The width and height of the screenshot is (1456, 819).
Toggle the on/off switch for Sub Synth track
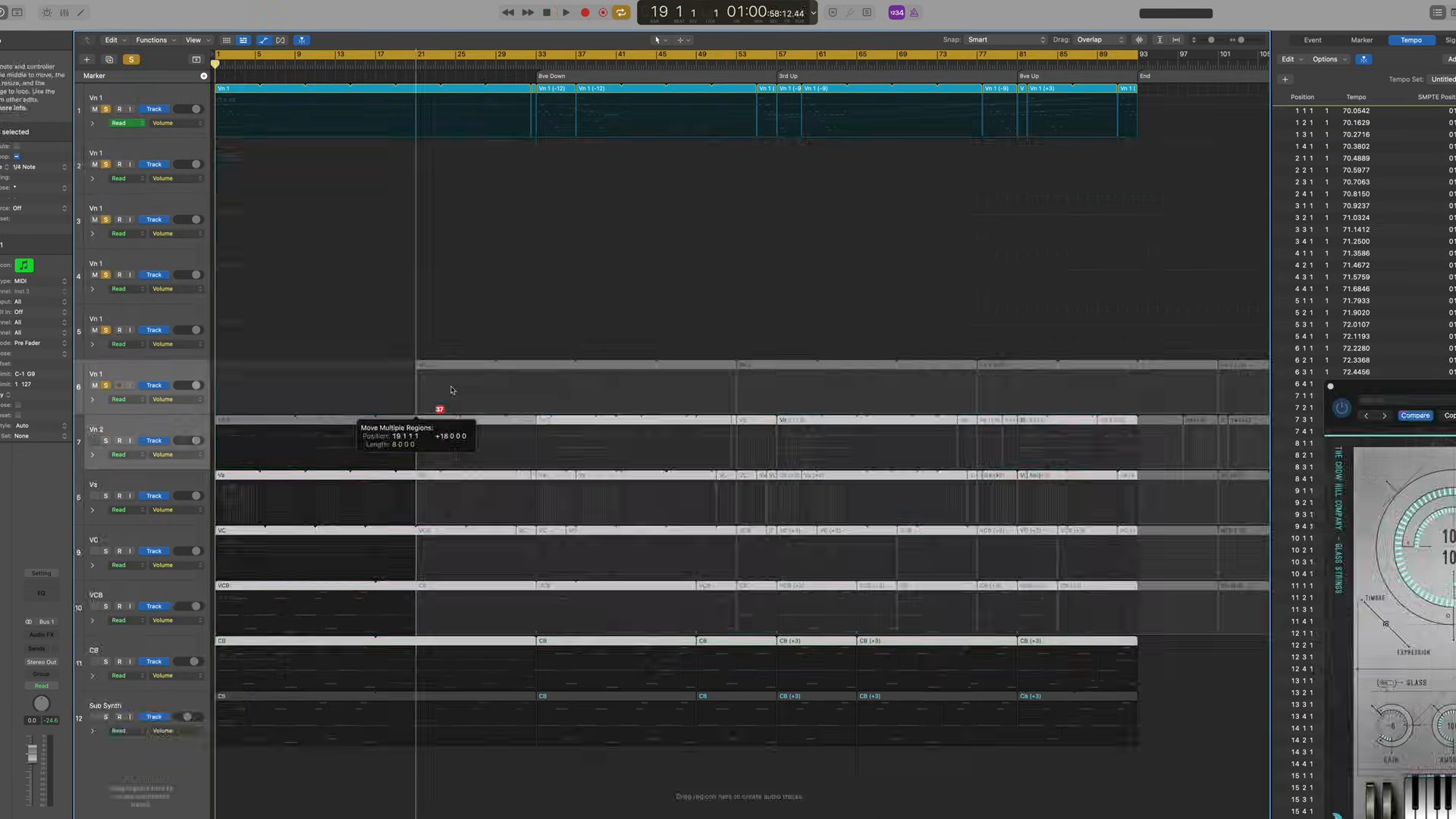point(187,717)
